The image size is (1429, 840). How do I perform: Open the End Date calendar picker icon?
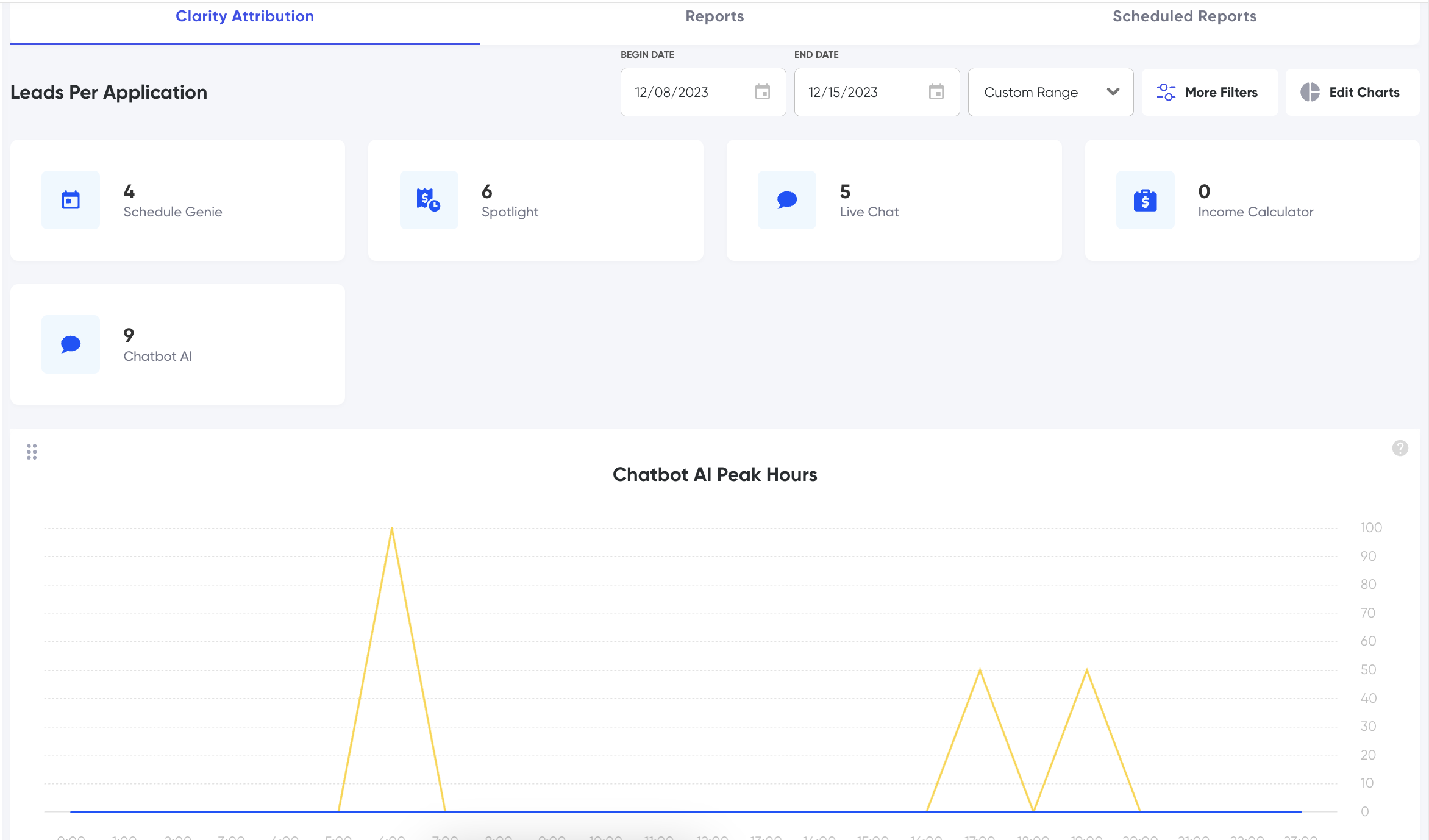click(x=936, y=92)
